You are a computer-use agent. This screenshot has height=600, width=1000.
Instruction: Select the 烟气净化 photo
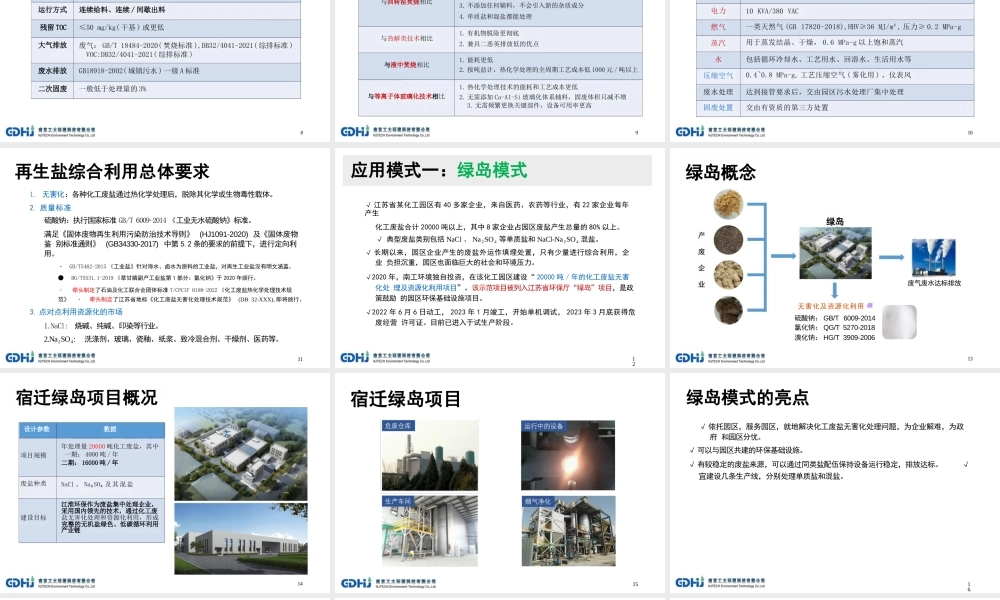[x=569, y=531]
